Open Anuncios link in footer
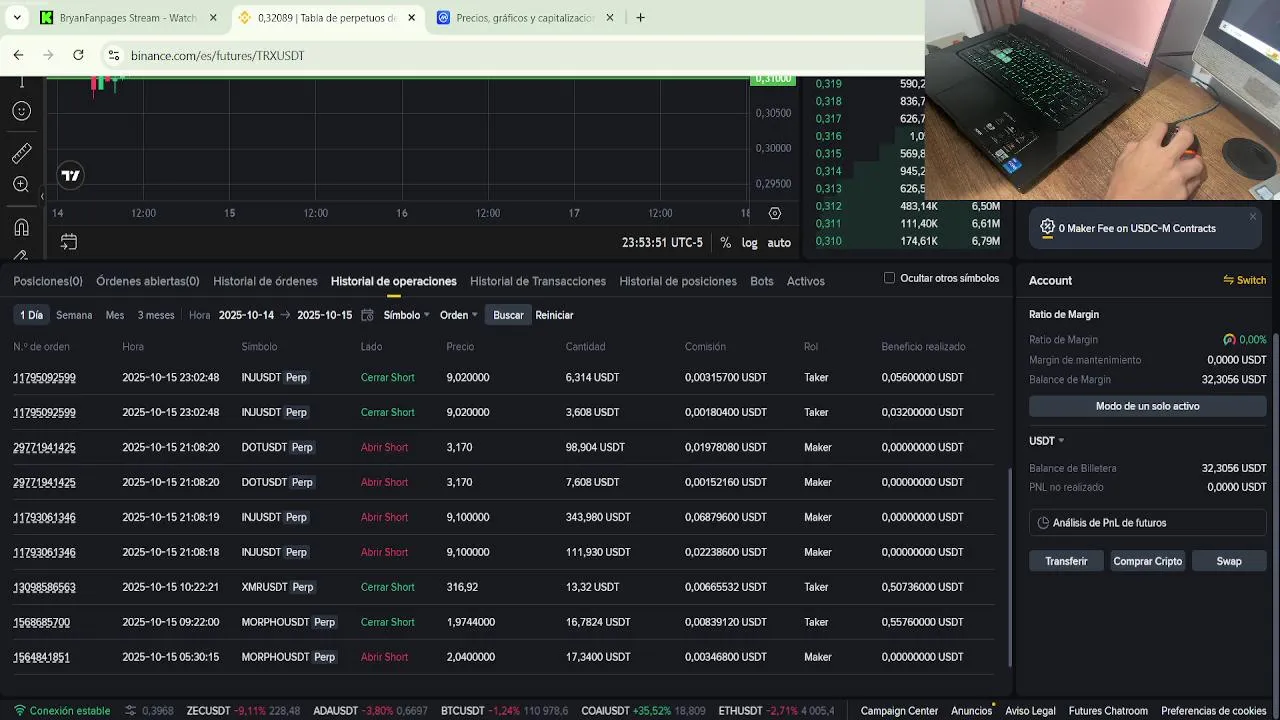 971,711
